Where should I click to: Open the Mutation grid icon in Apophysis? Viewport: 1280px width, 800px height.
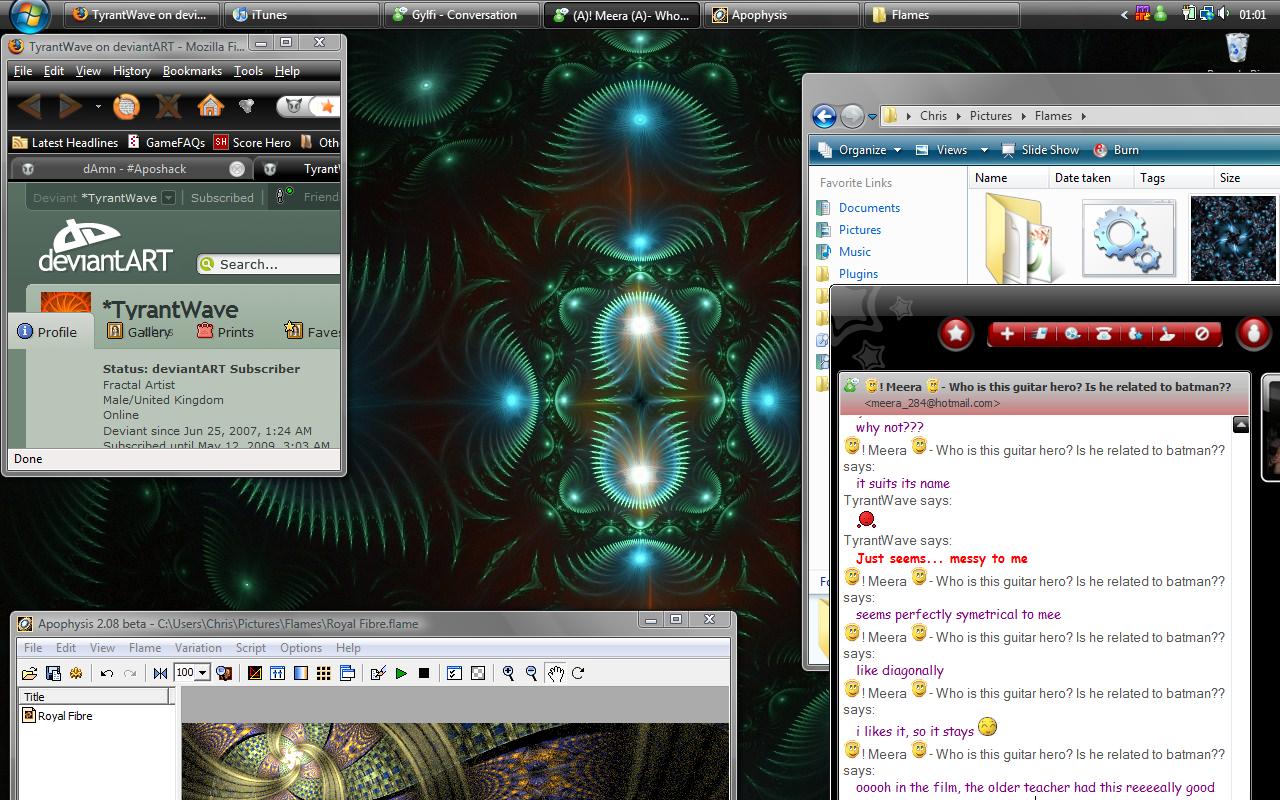pos(323,674)
